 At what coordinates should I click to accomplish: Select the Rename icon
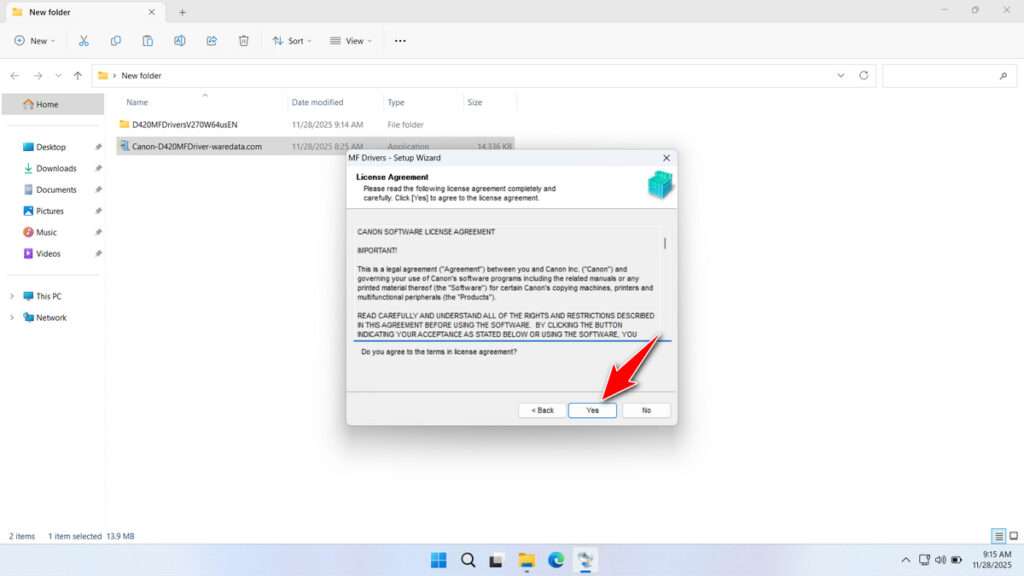tap(180, 40)
